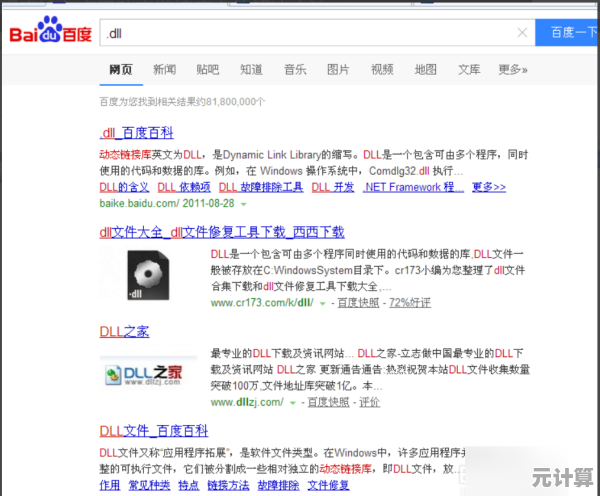Viewport: 600px width, 496px height.
Task: Click the 评价 link for DLL之家
Action: click(x=369, y=402)
